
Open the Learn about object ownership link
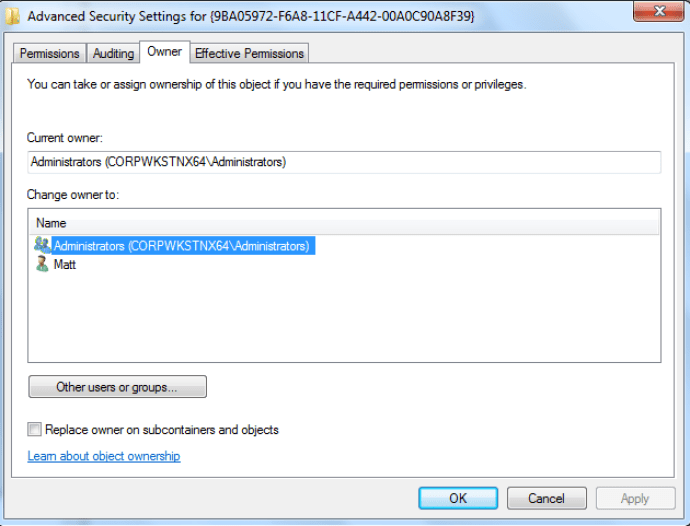pyautogui.click(x=104, y=456)
